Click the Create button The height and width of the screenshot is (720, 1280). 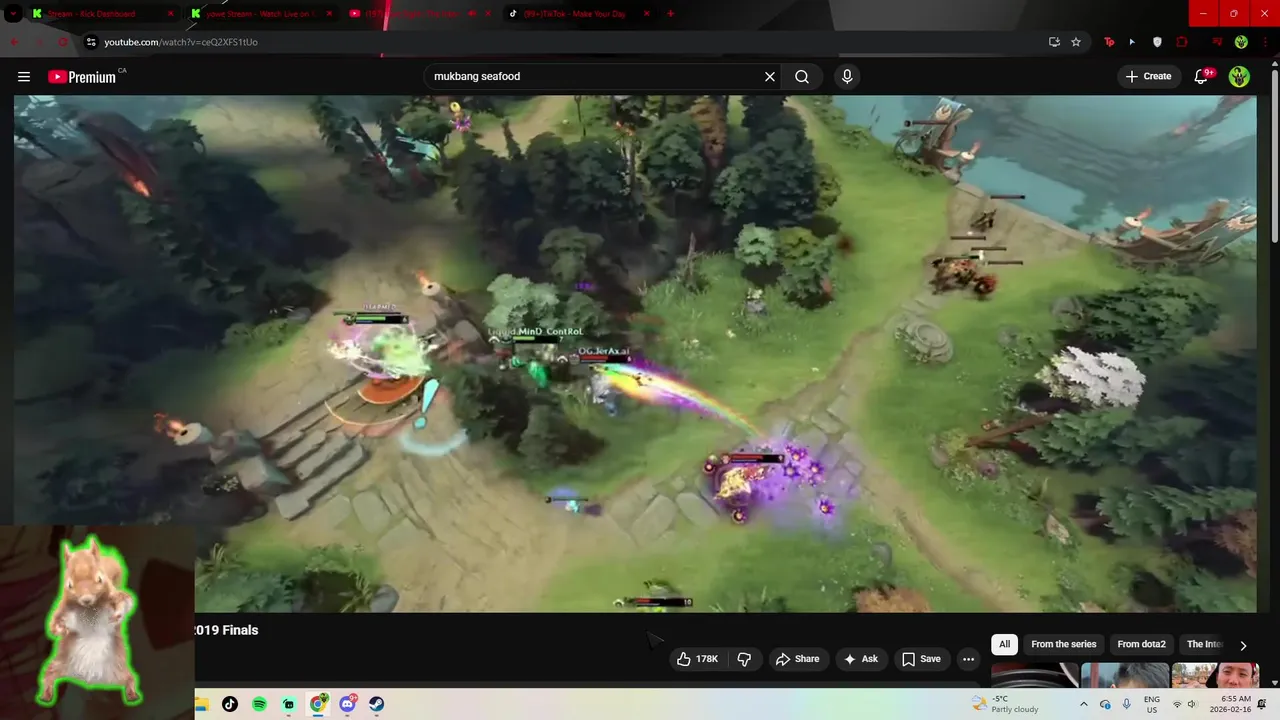1148,77
